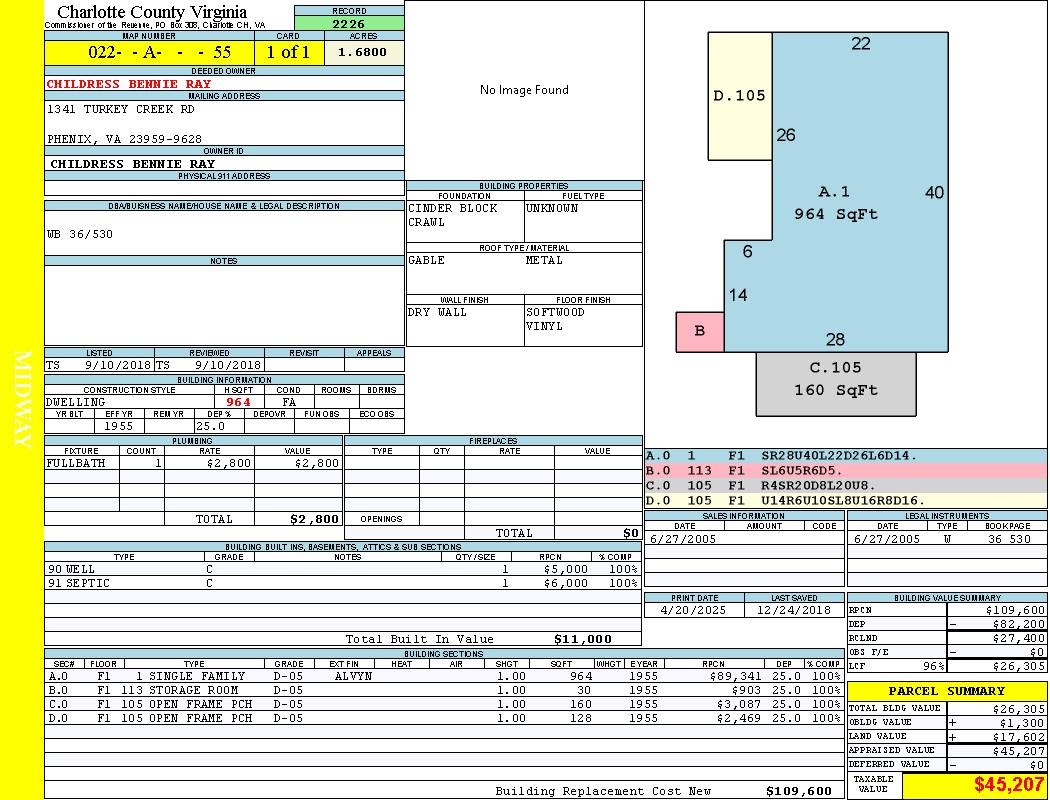This screenshot has width=1050, height=800.
Task: Click the FULLBATH plumbing fixture row
Action: 193,464
